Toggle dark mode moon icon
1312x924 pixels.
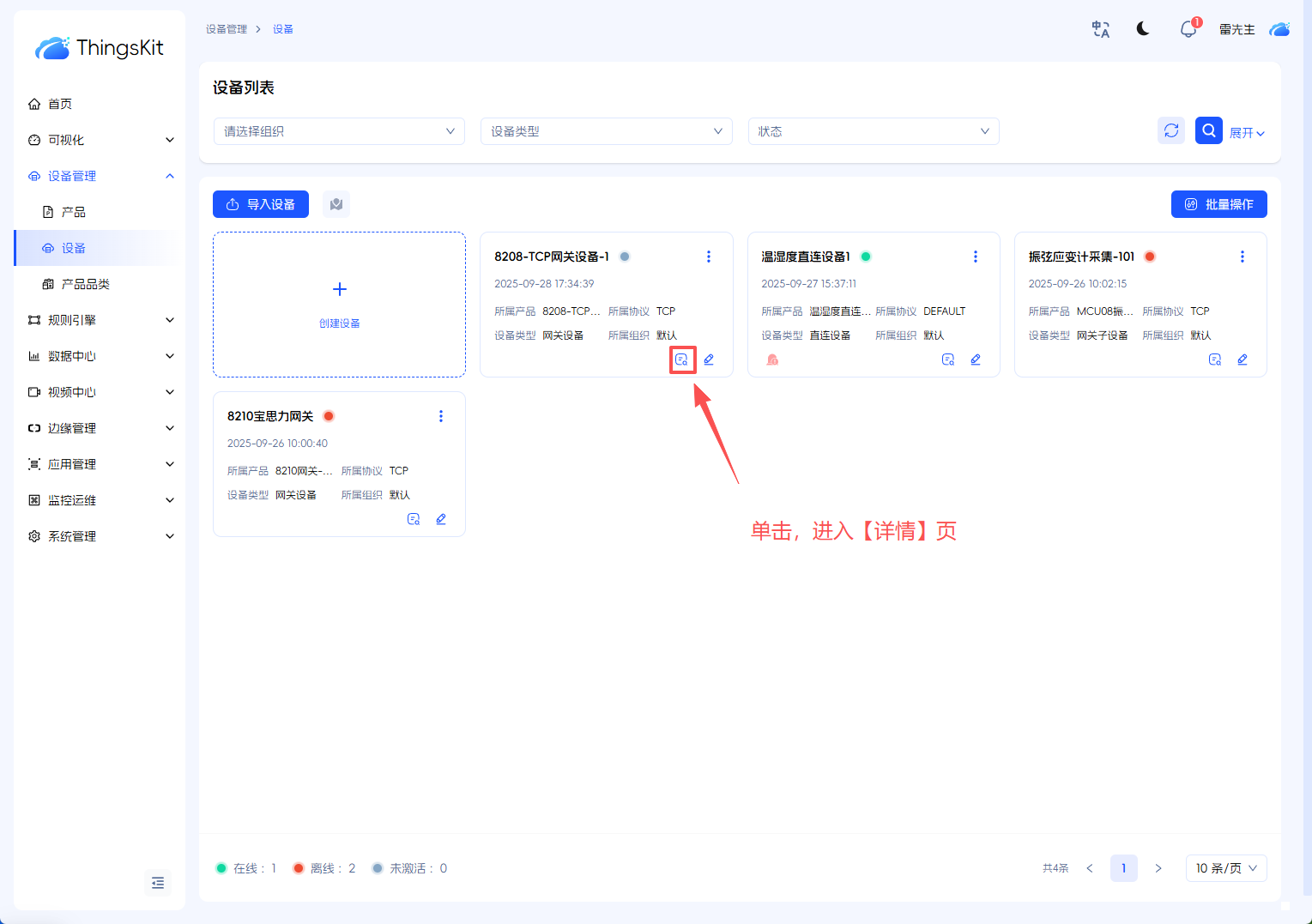pos(1143,29)
